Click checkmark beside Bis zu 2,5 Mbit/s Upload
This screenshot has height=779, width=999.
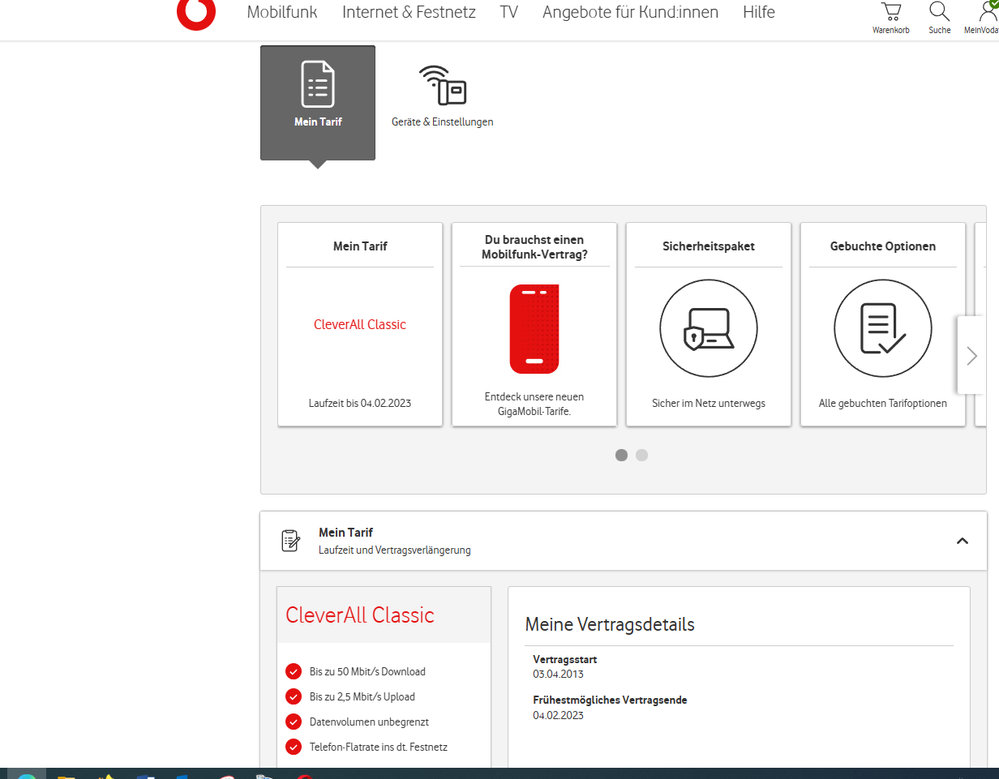[x=293, y=697]
